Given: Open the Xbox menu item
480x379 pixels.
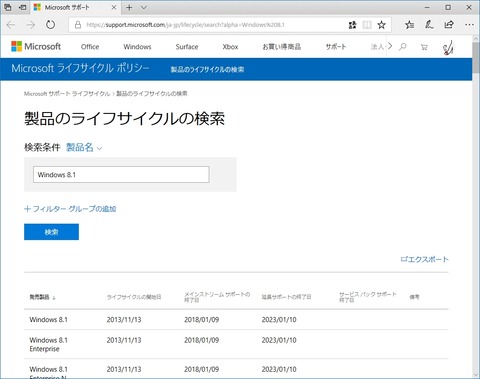Looking at the screenshot, I should click(x=230, y=47).
